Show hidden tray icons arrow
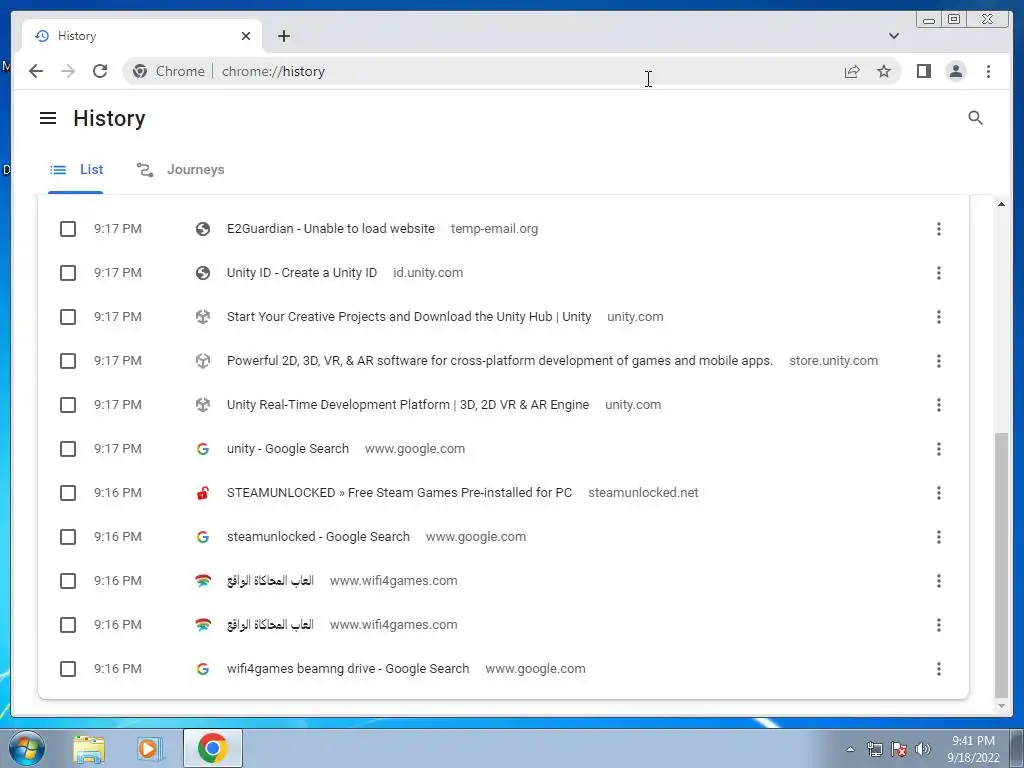Viewport: 1024px width, 768px height. tap(850, 749)
